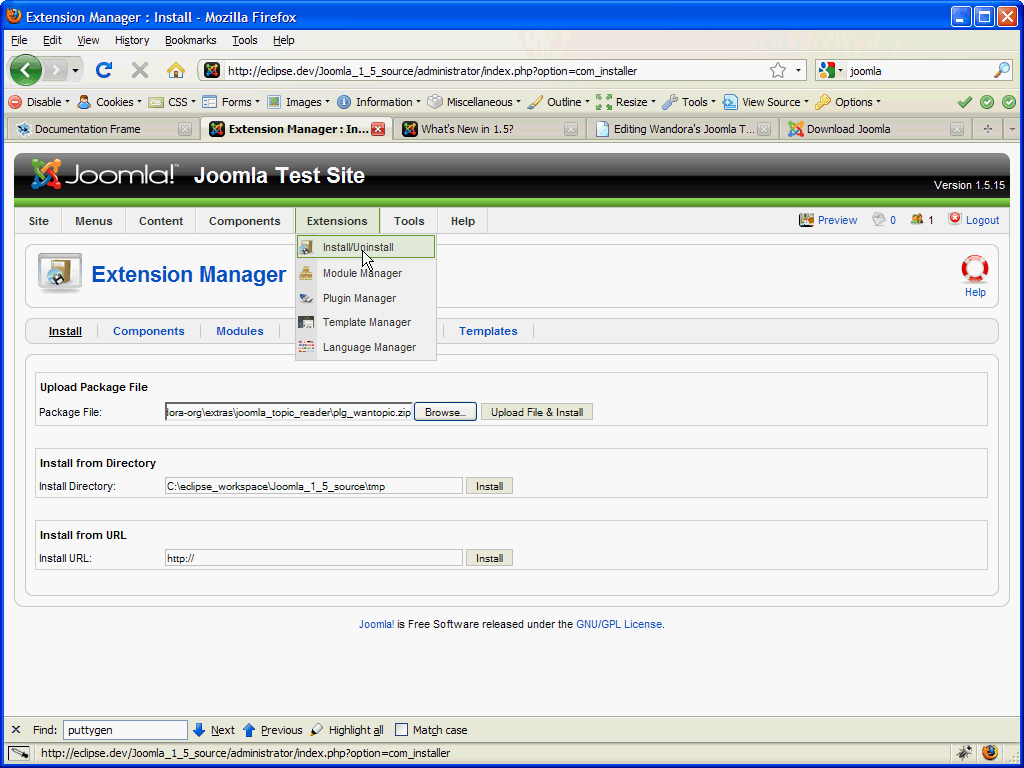Image resolution: width=1024 pixels, height=768 pixels.
Task: Click the messages envelope icon showing 0
Action: (877, 219)
